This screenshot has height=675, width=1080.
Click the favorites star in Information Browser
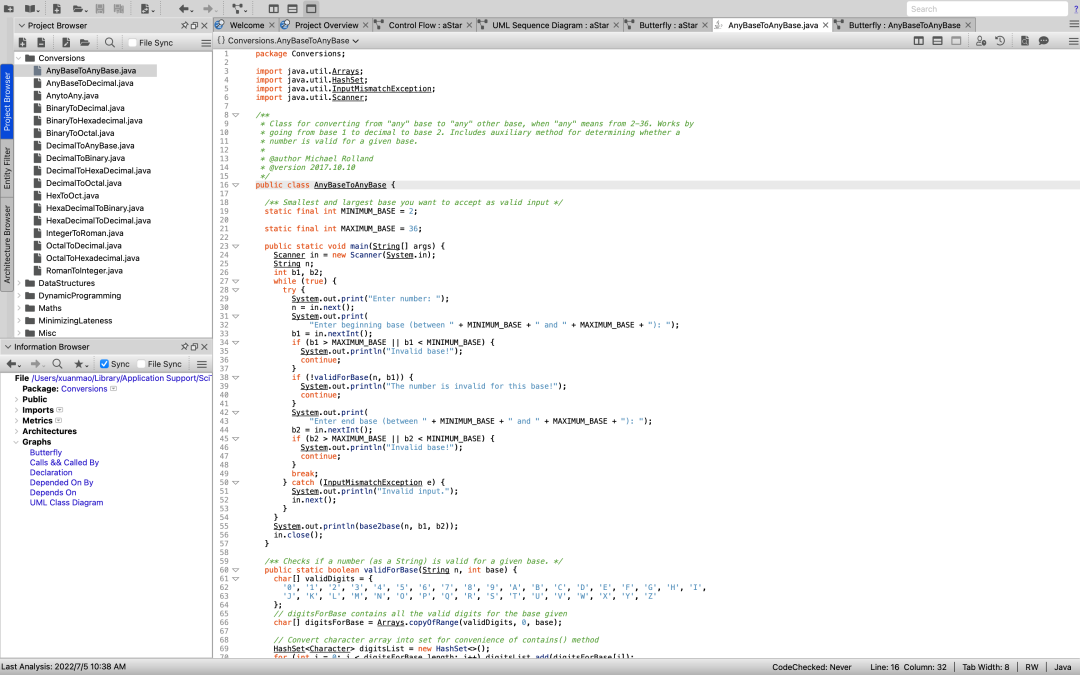(x=80, y=364)
